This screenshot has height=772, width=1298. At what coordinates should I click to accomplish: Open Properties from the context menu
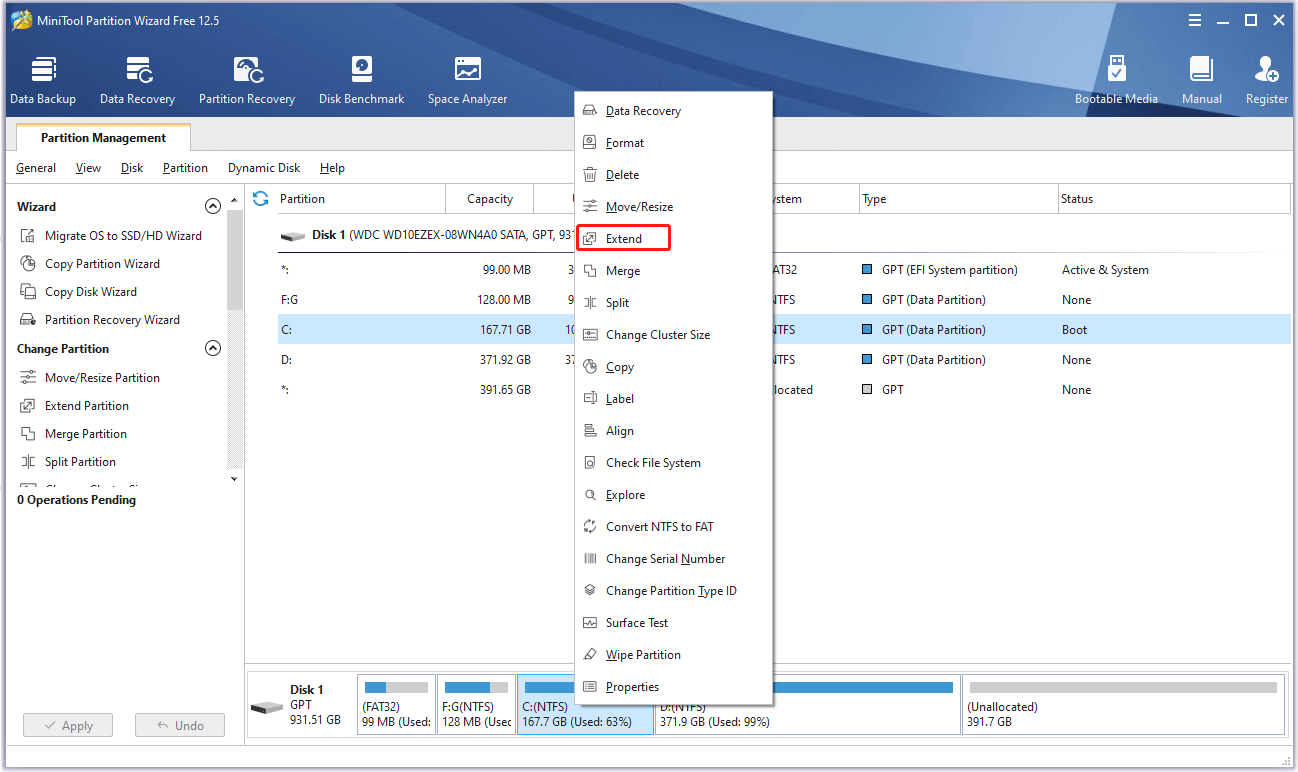(x=672, y=687)
